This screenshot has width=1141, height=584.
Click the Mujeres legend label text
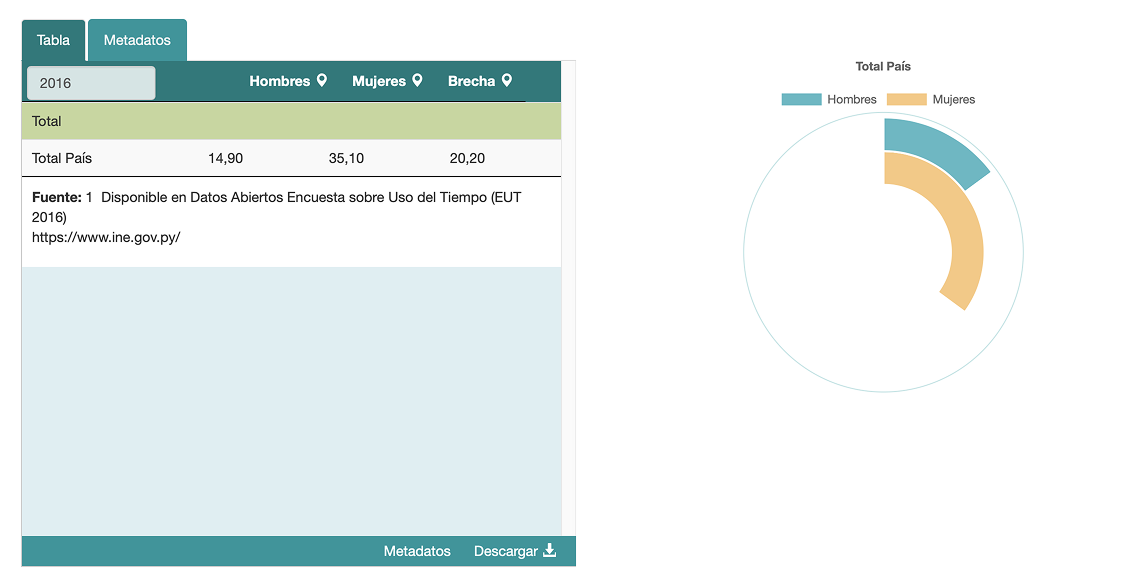click(954, 99)
